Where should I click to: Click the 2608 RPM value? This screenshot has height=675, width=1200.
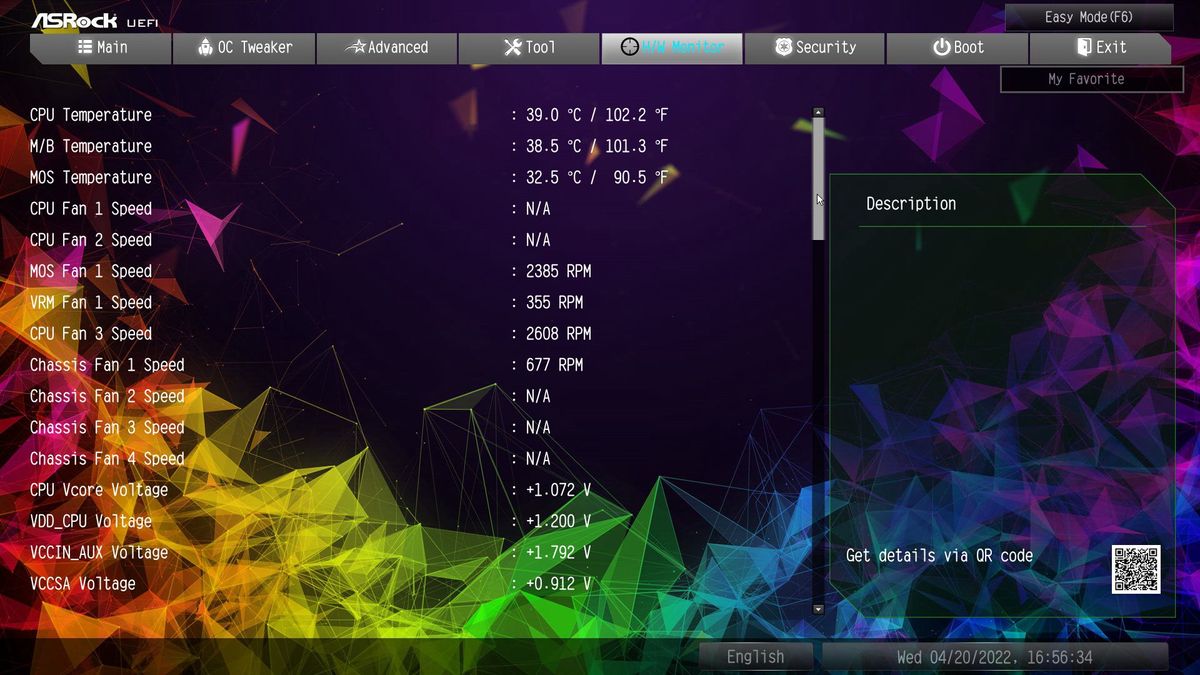[x=558, y=333]
